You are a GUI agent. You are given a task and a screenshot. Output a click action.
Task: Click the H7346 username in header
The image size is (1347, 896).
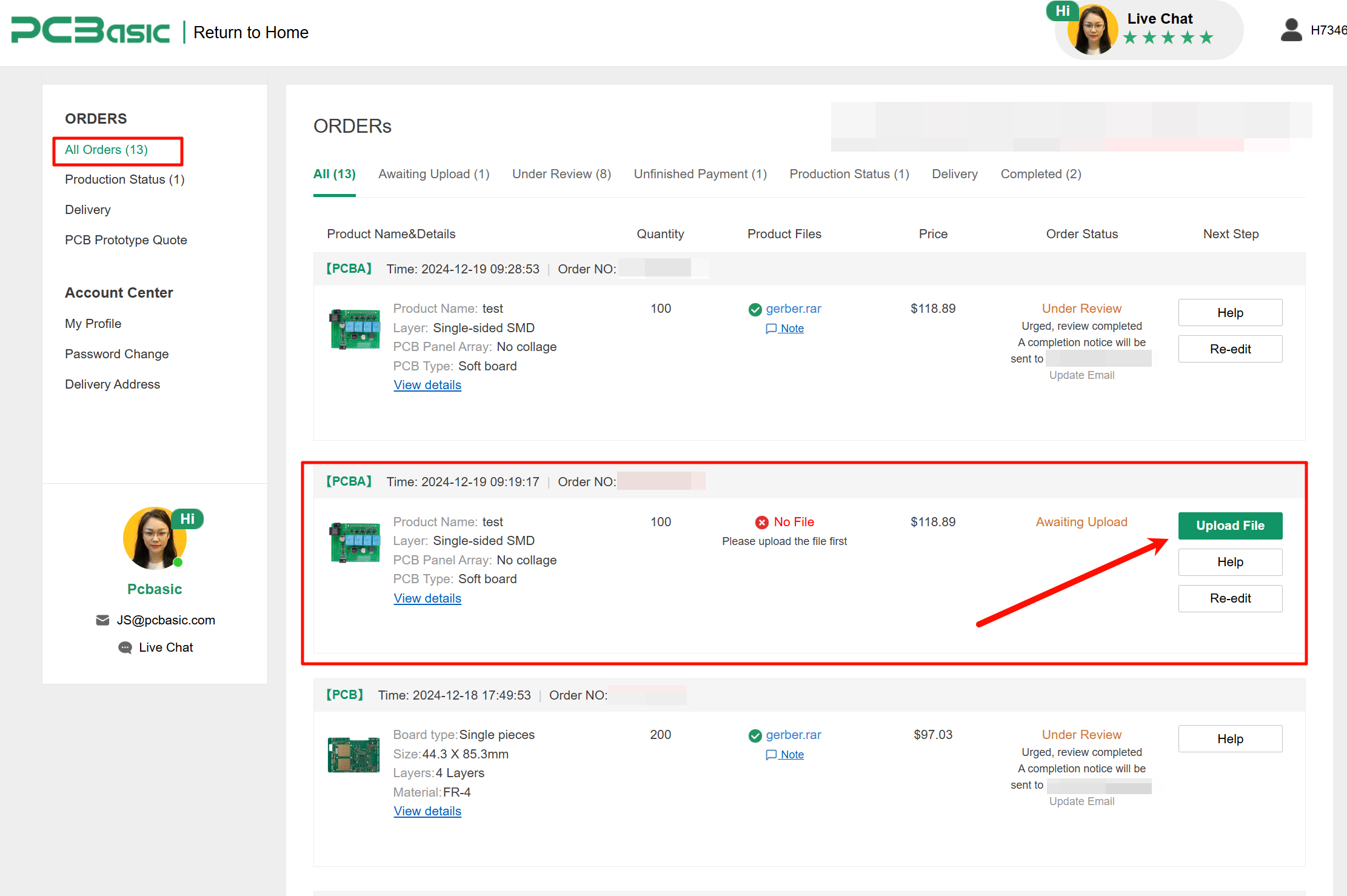1328,30
